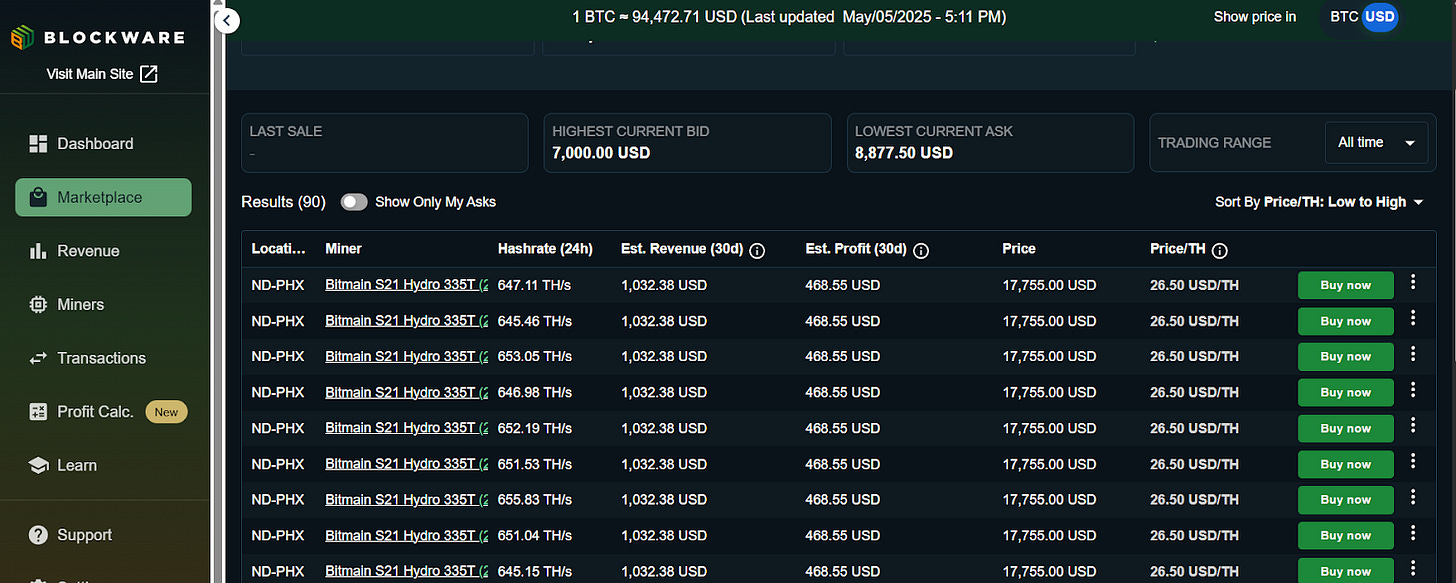Open more options for 653.05 TH/s row

(1413, 354)
